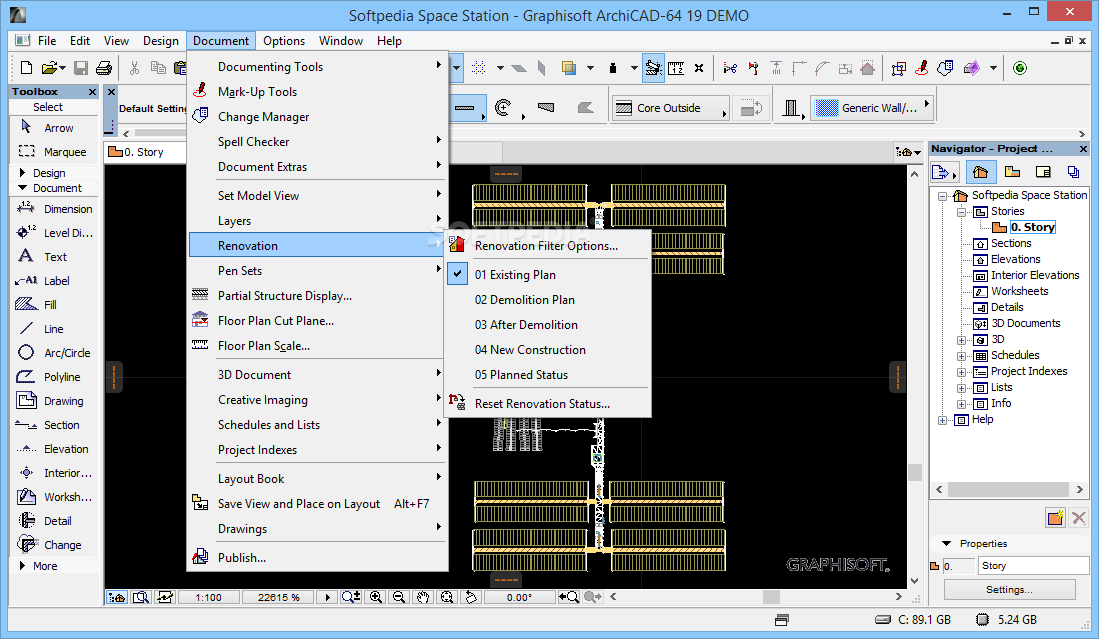The height and width of the screenshot is (639, 1099).
Task: Click the pan hand icon in bottom bar
Action: click(x=423, y=597)
